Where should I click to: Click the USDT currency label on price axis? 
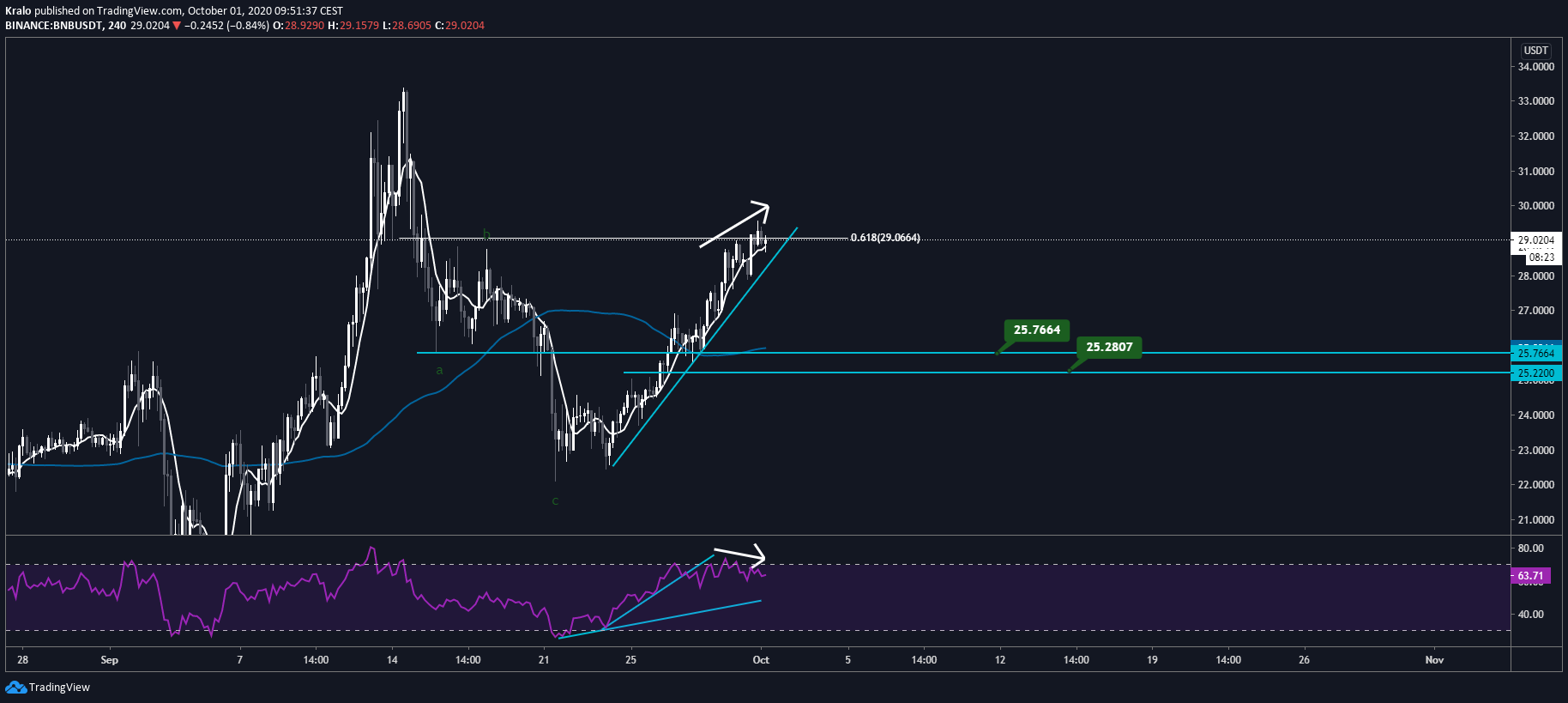[1535, 51]
